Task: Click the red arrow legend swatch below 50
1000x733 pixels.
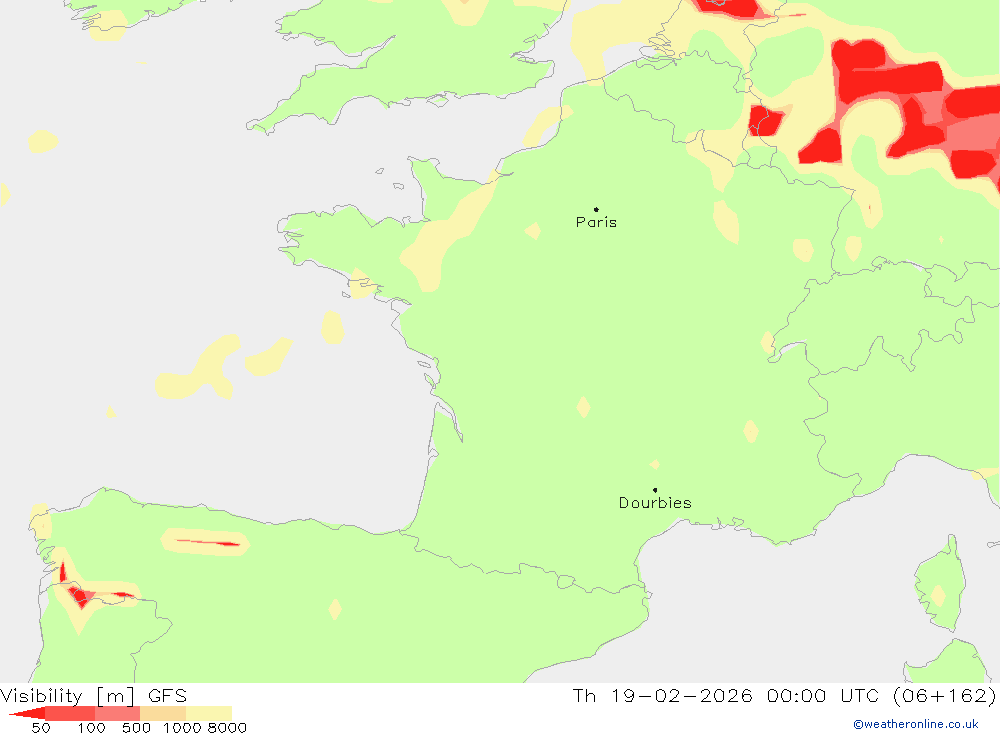Action: pos(27,713)
